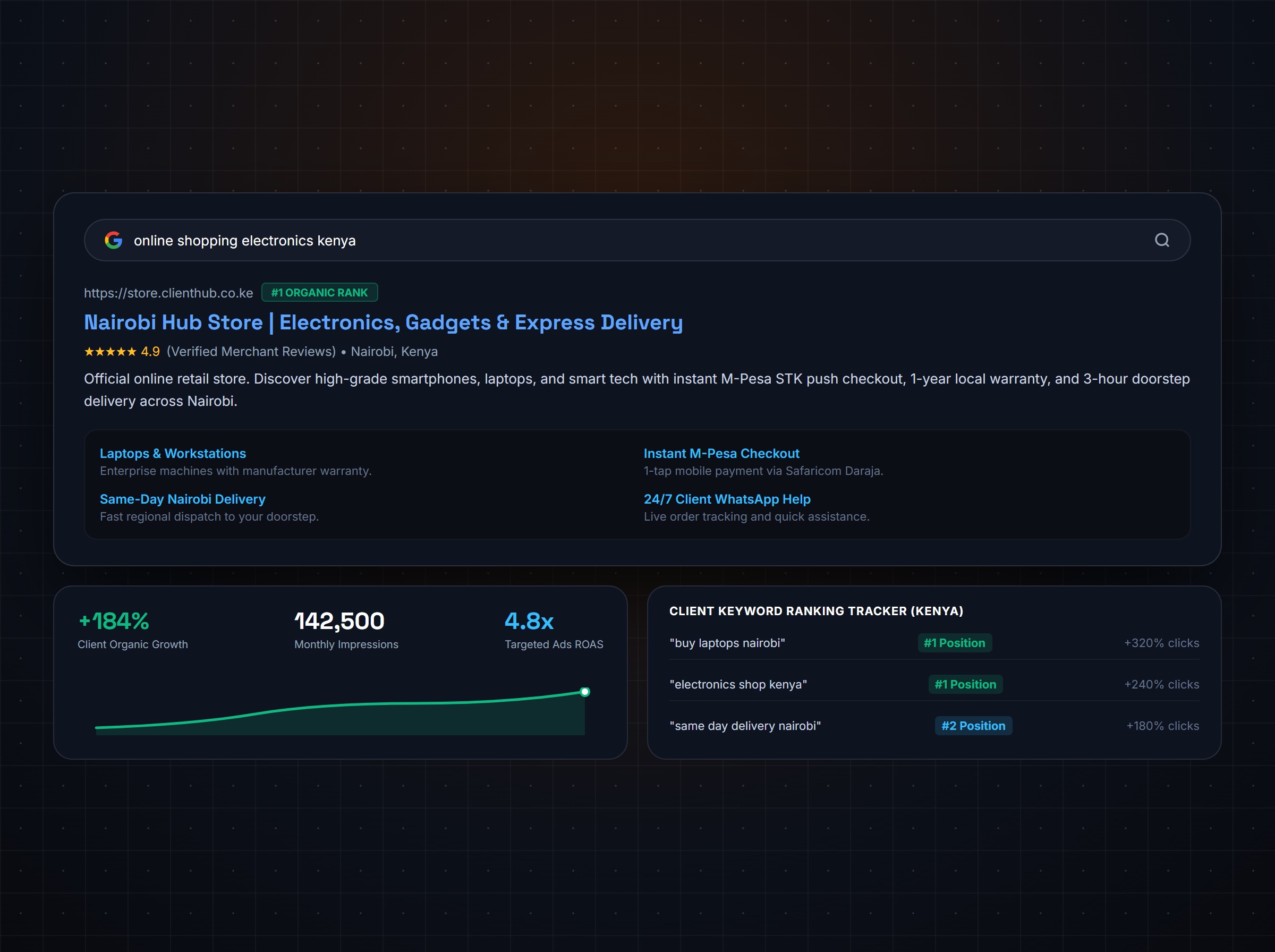Click the 'Official online retail store' description
Viewport: 1275px width, 952px height.
pyautogui.click(x=637, y=389)
